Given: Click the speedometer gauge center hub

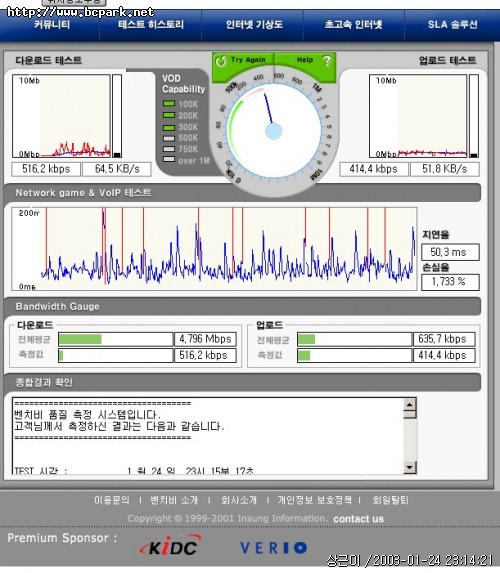Looking at the screenshot, I should coord(273,131).
